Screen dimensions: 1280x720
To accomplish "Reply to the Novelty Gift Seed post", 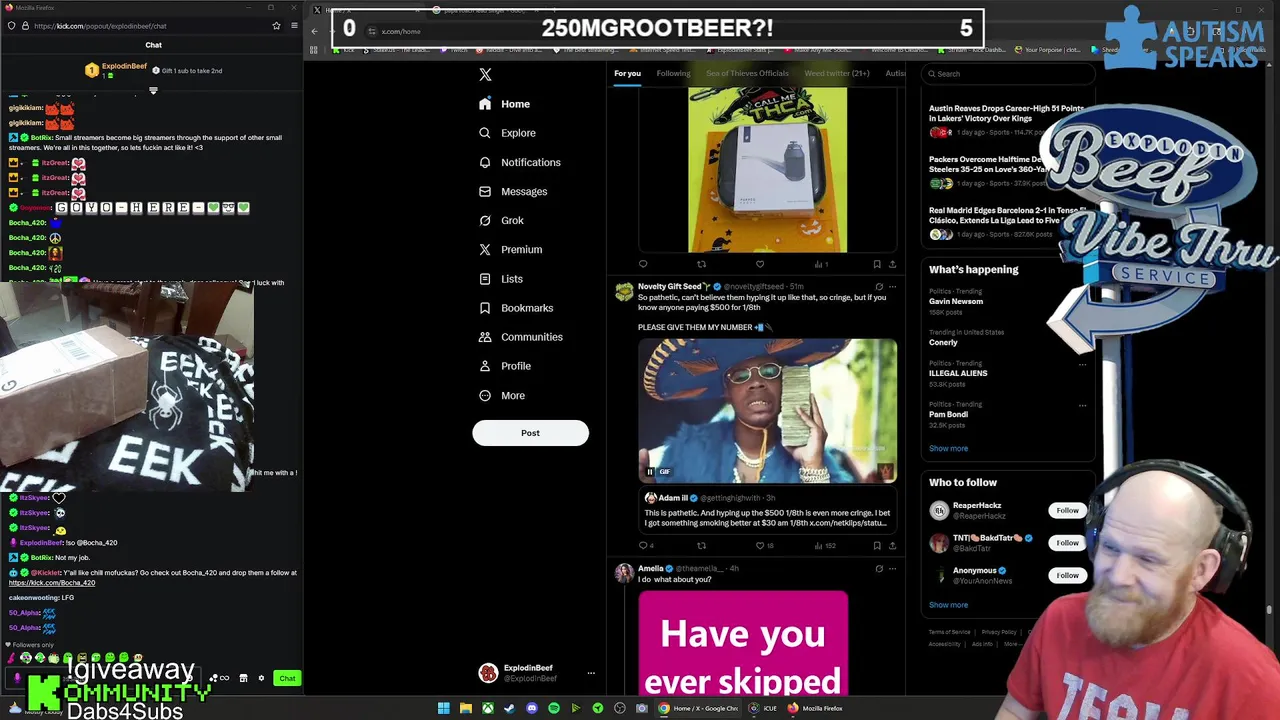I will (x=644, y=545).
